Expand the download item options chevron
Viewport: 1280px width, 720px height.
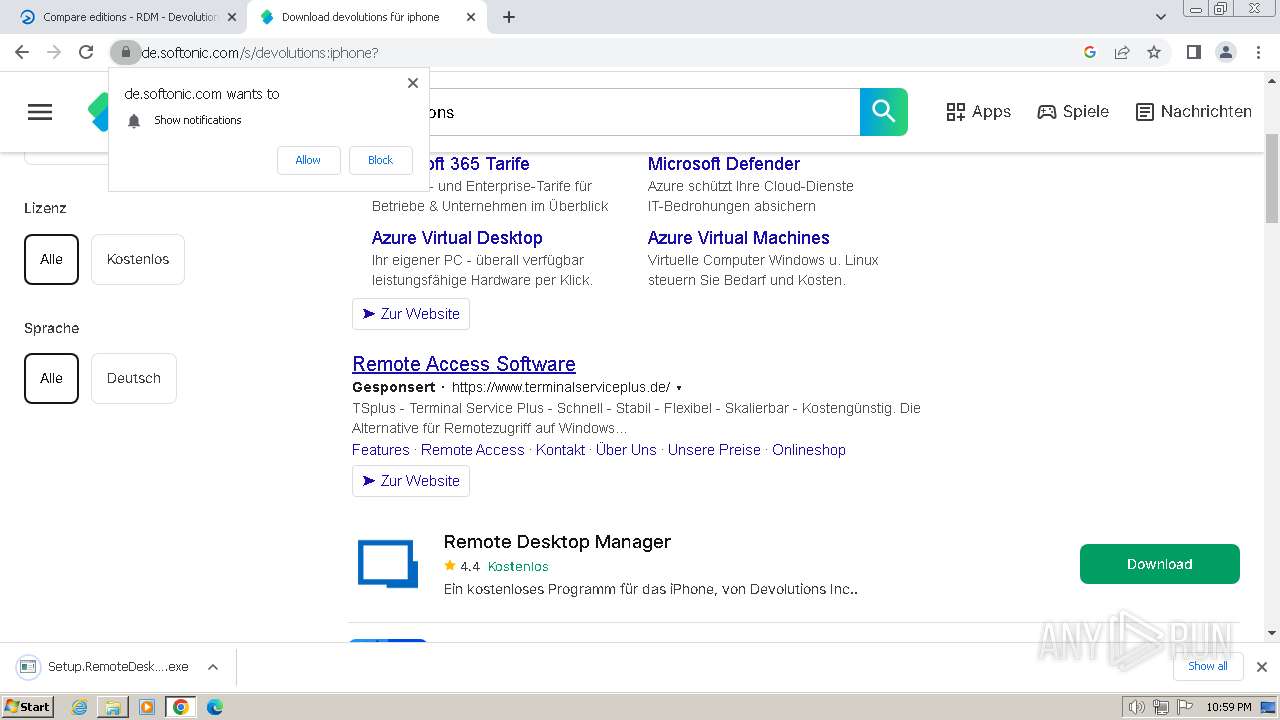click(x=212, y=667)
